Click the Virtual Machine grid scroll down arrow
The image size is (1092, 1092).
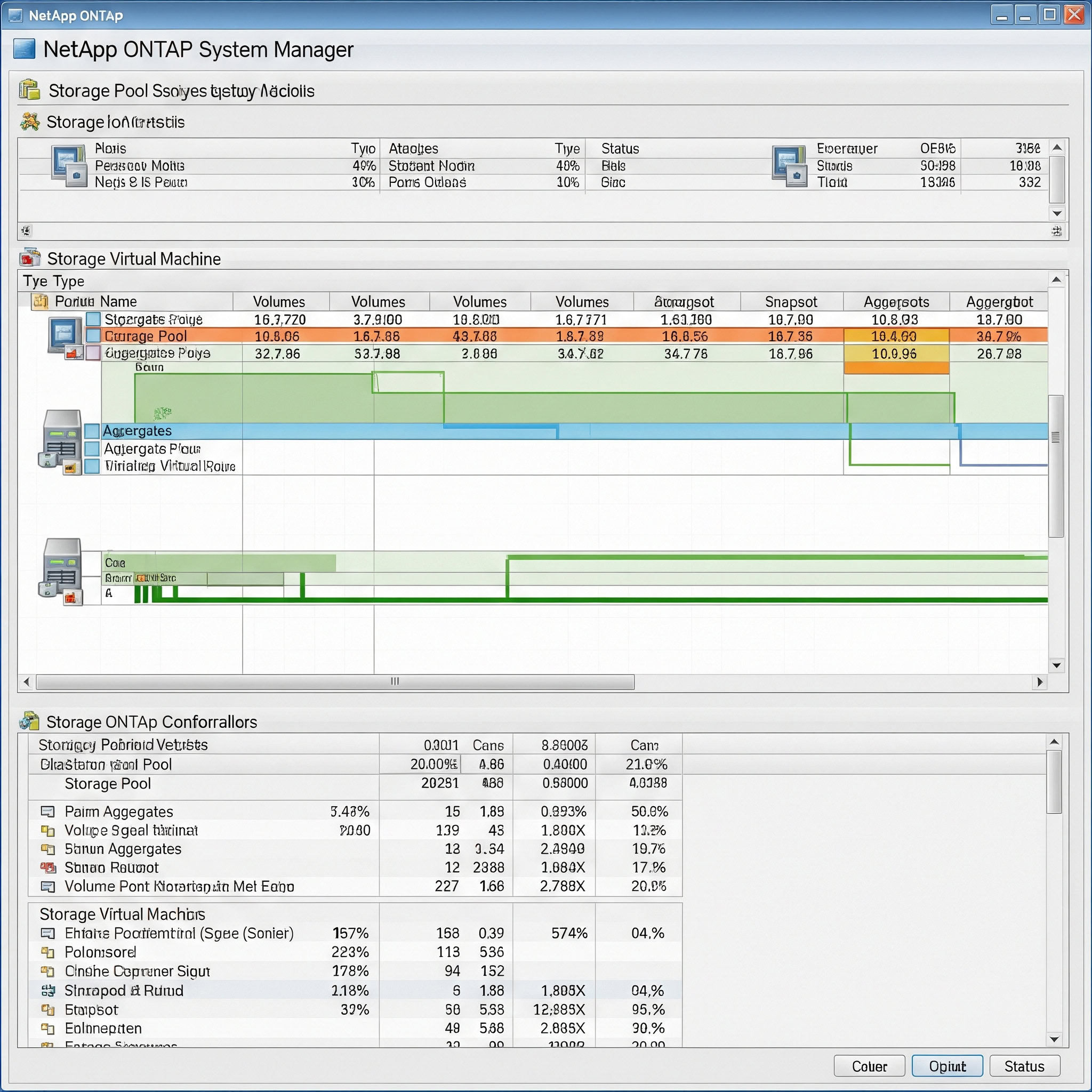(x=1056, y=665)
